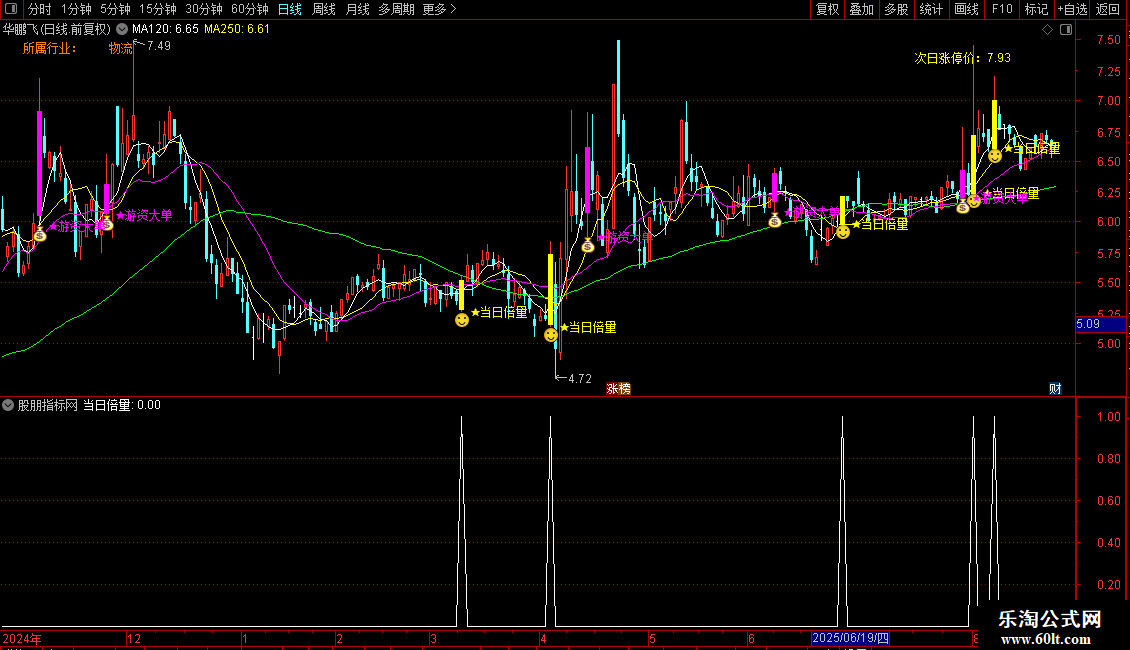The image size is (1130, 650).
Task: Open the 多周期 multi-period view
Action: coord(396,9)
